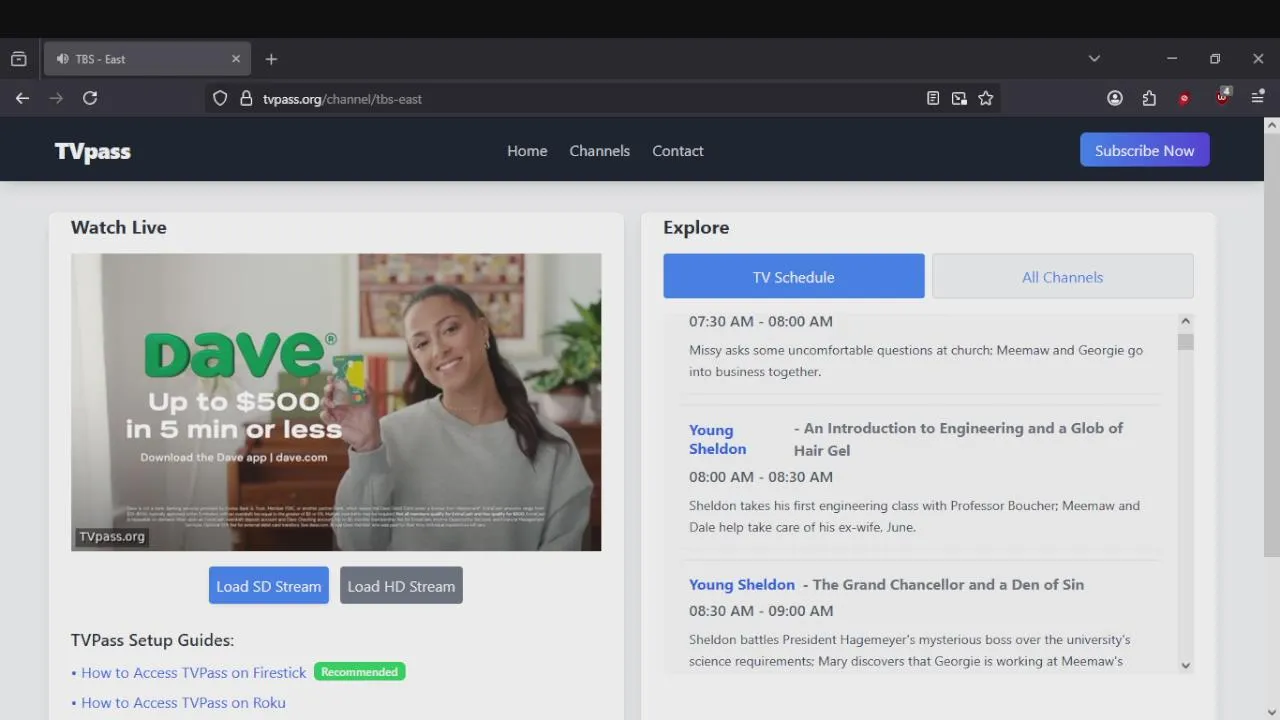Click the live video player
1280x720 pixels.
(x=336, y=402)
